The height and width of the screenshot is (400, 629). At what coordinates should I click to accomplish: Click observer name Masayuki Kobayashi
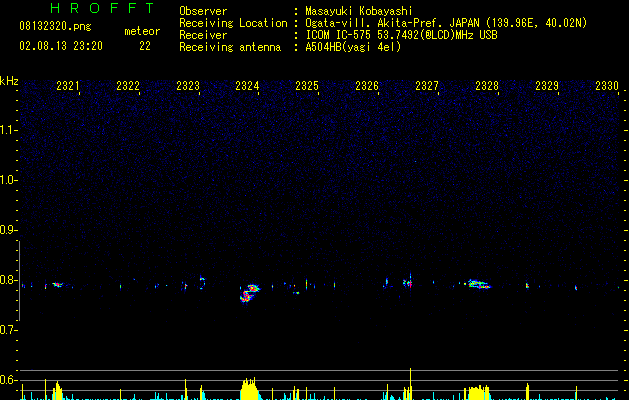359,11
